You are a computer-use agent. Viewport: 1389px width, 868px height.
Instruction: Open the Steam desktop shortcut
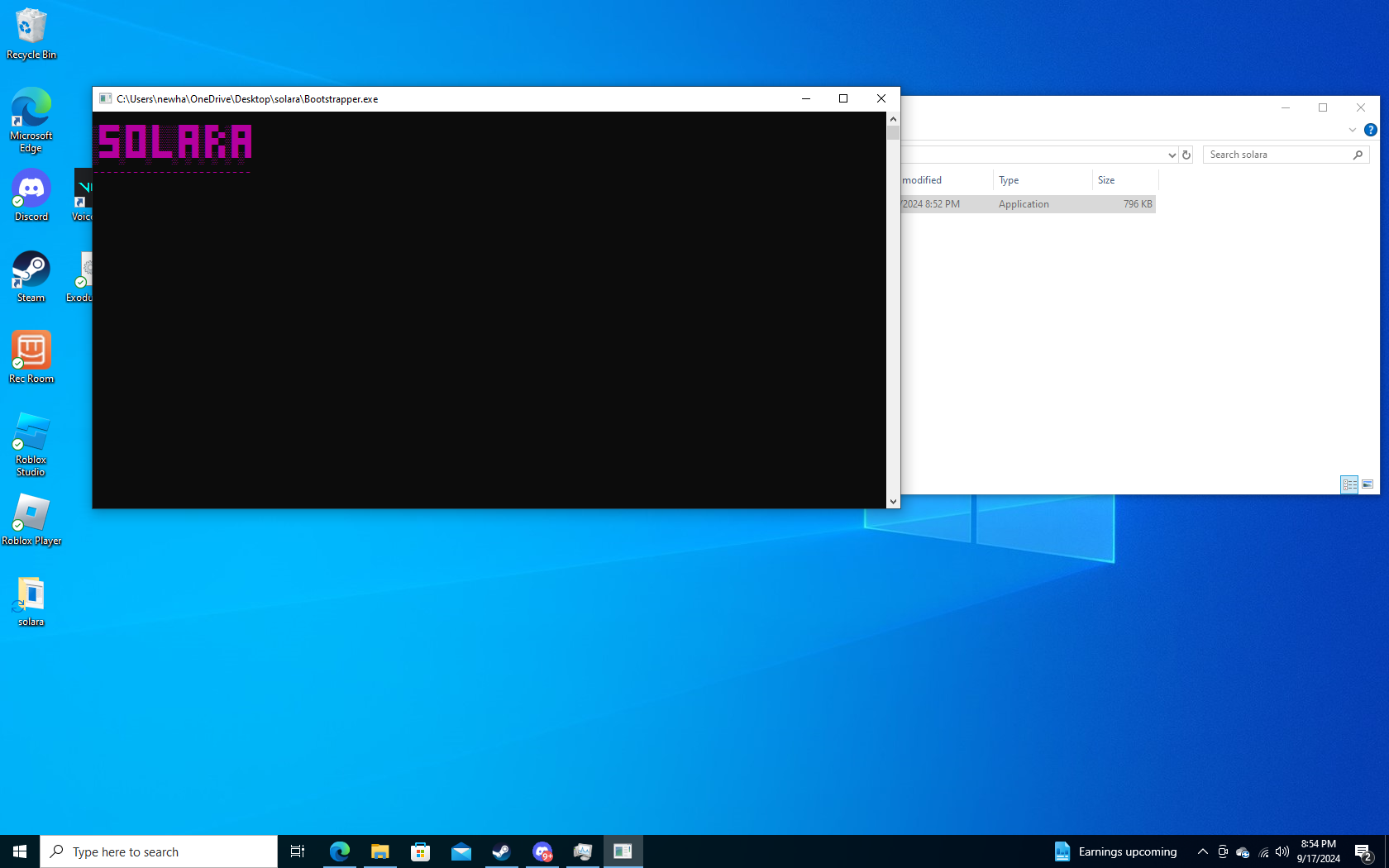(x=31, y=277)
